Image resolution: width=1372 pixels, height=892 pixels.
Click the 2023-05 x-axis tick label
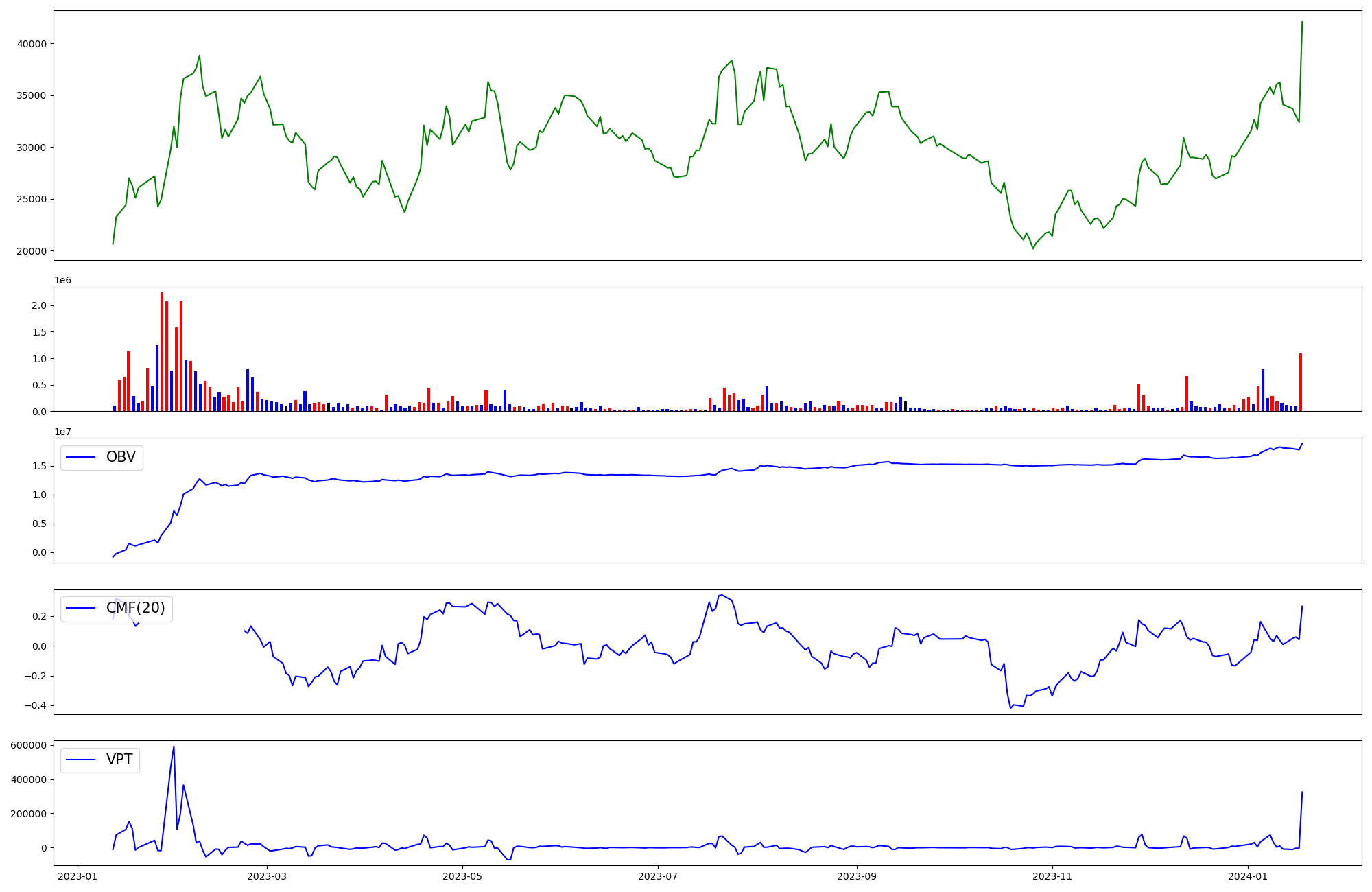coord(462,876)
